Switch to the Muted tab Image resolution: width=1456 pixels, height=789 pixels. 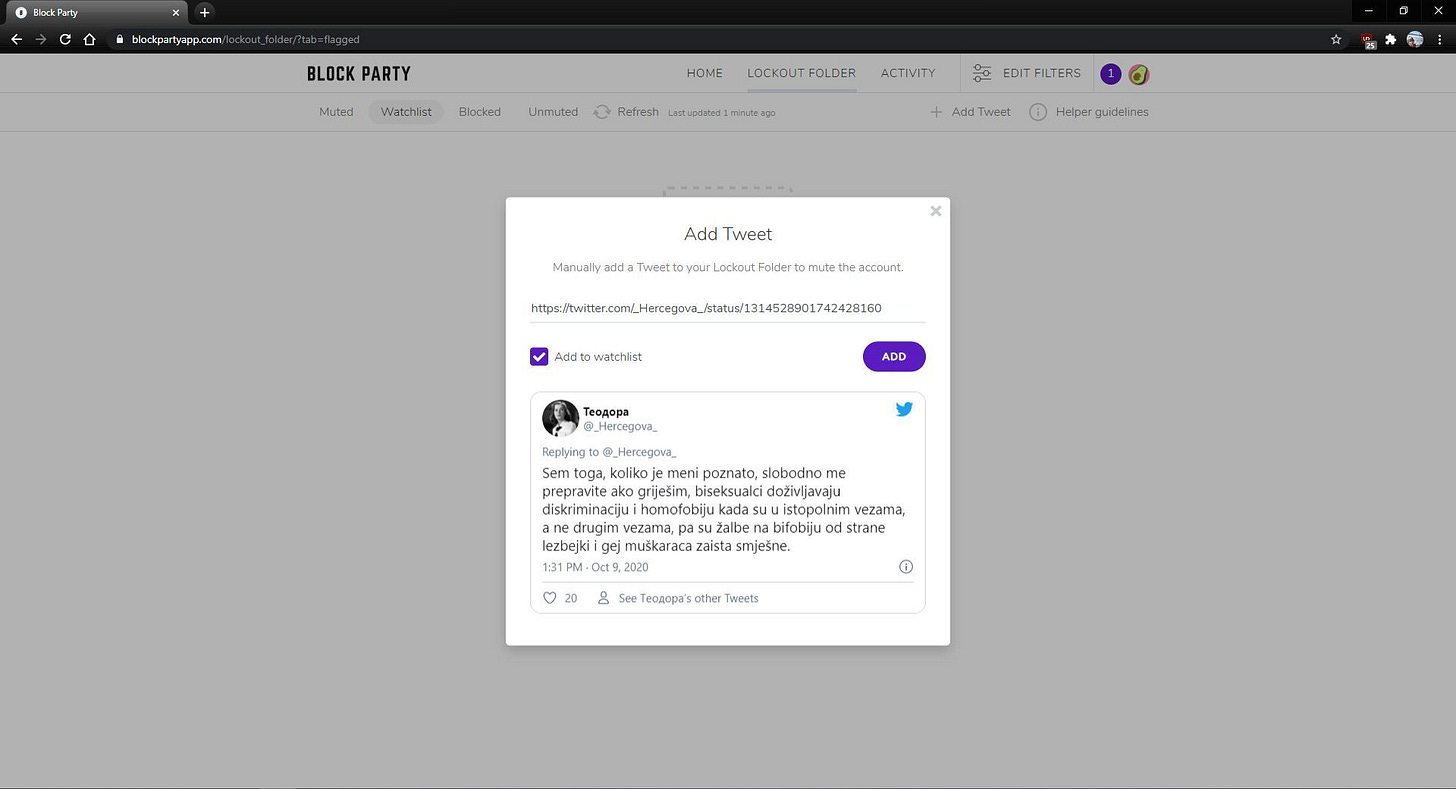pos(336,112)
